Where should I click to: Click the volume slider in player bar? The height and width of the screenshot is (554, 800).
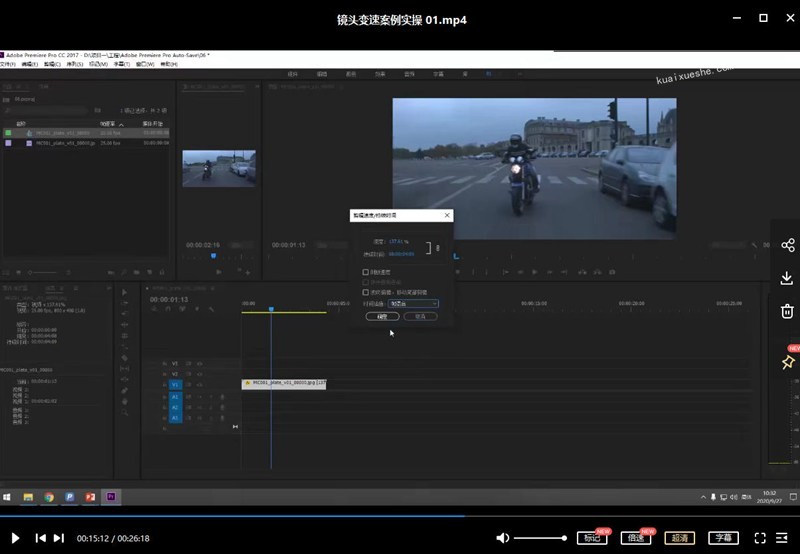click(x=540, y=538)
